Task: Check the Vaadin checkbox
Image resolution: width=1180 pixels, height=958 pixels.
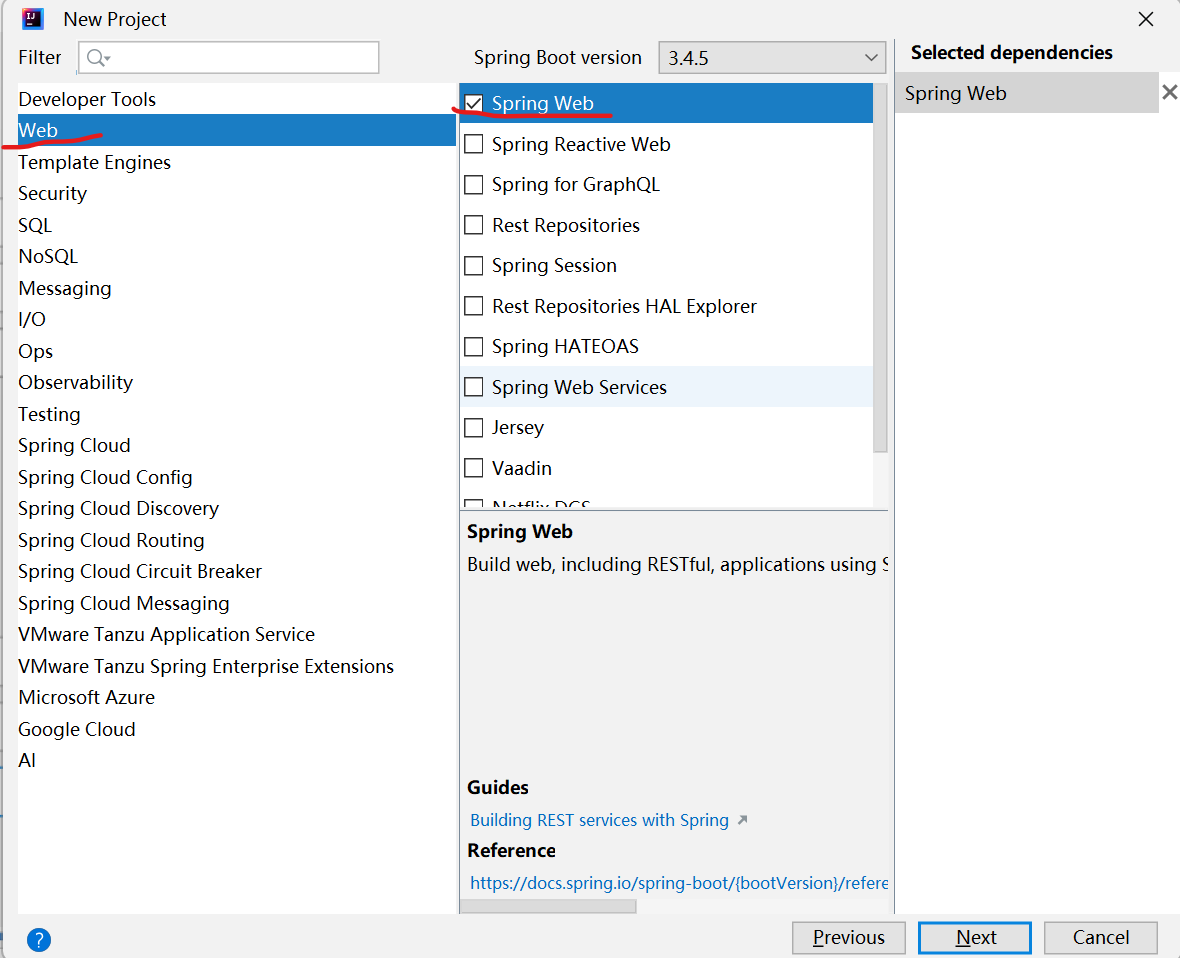Action: coord(473,468)
